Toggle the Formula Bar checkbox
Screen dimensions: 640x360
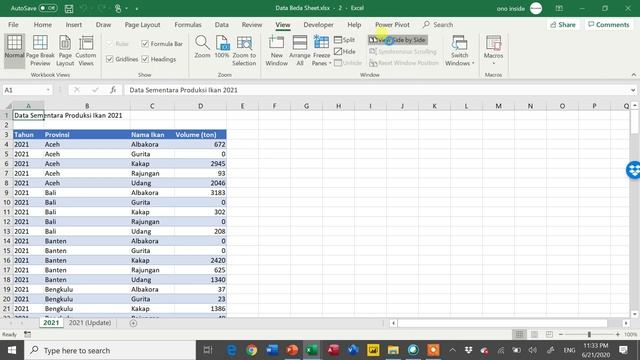tap(145, 44)
